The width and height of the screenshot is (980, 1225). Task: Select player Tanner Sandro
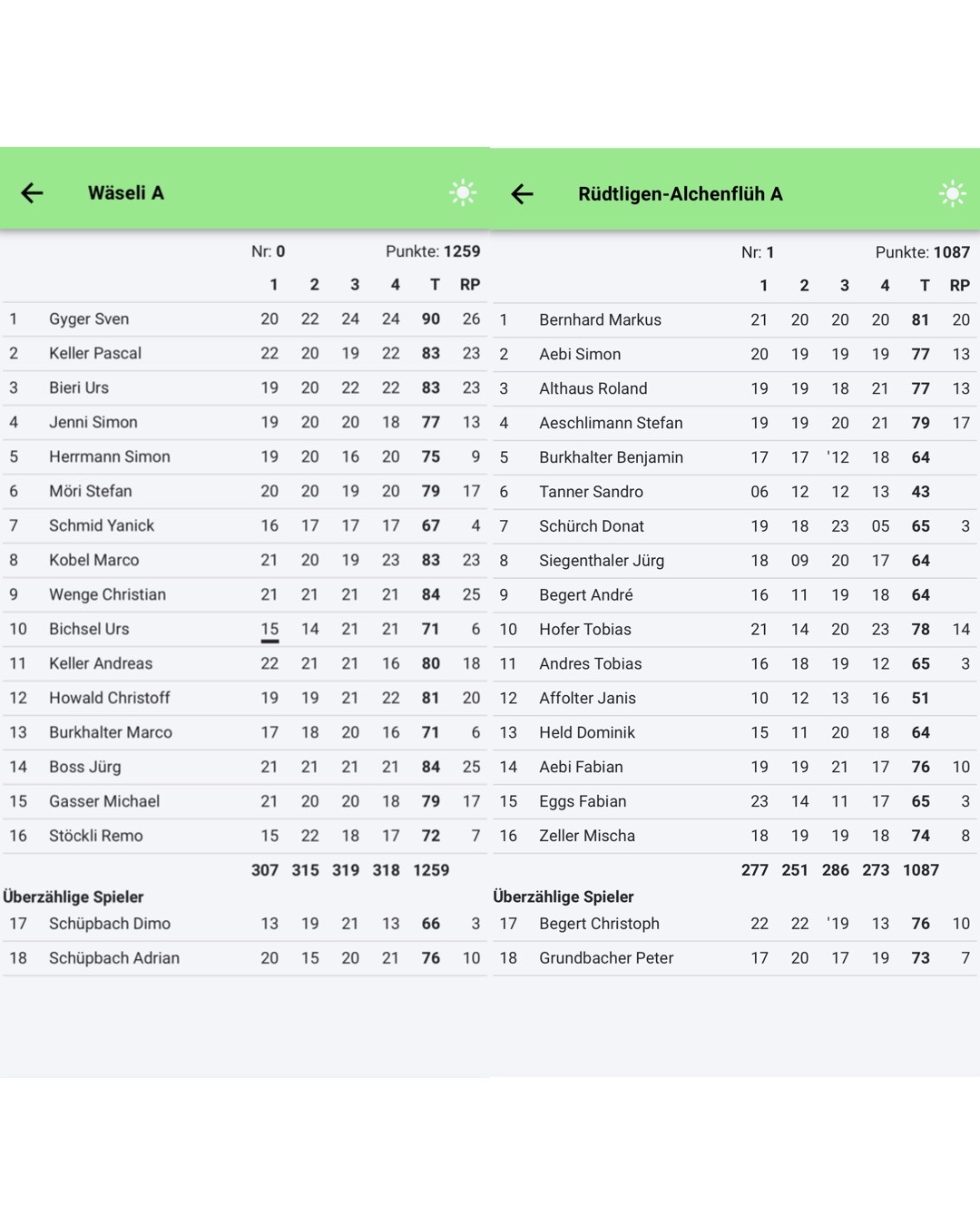(591, 492)
